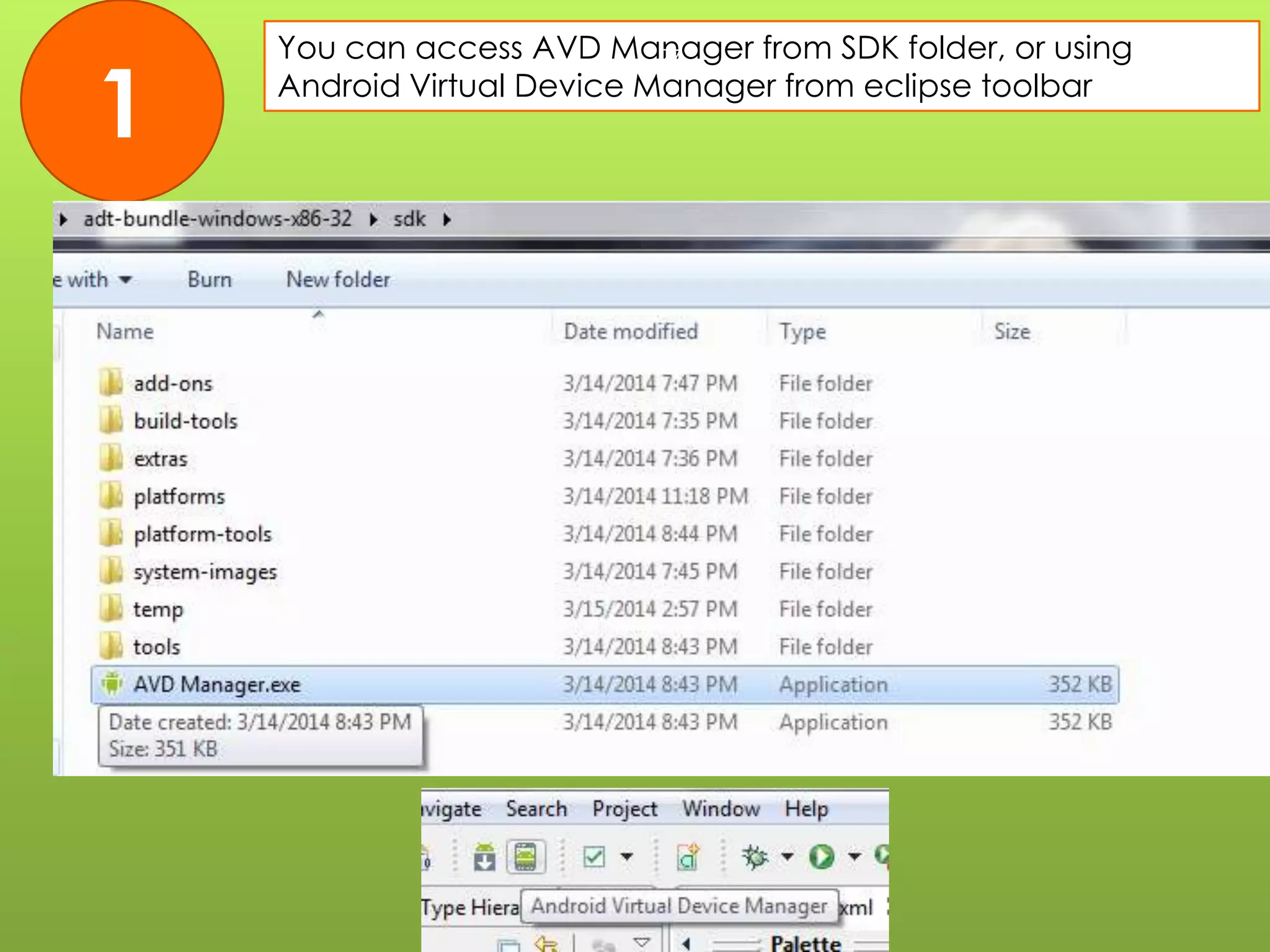Start debugging with the bug icon
Screen dimensions: 1270x952
pos(755,857)
